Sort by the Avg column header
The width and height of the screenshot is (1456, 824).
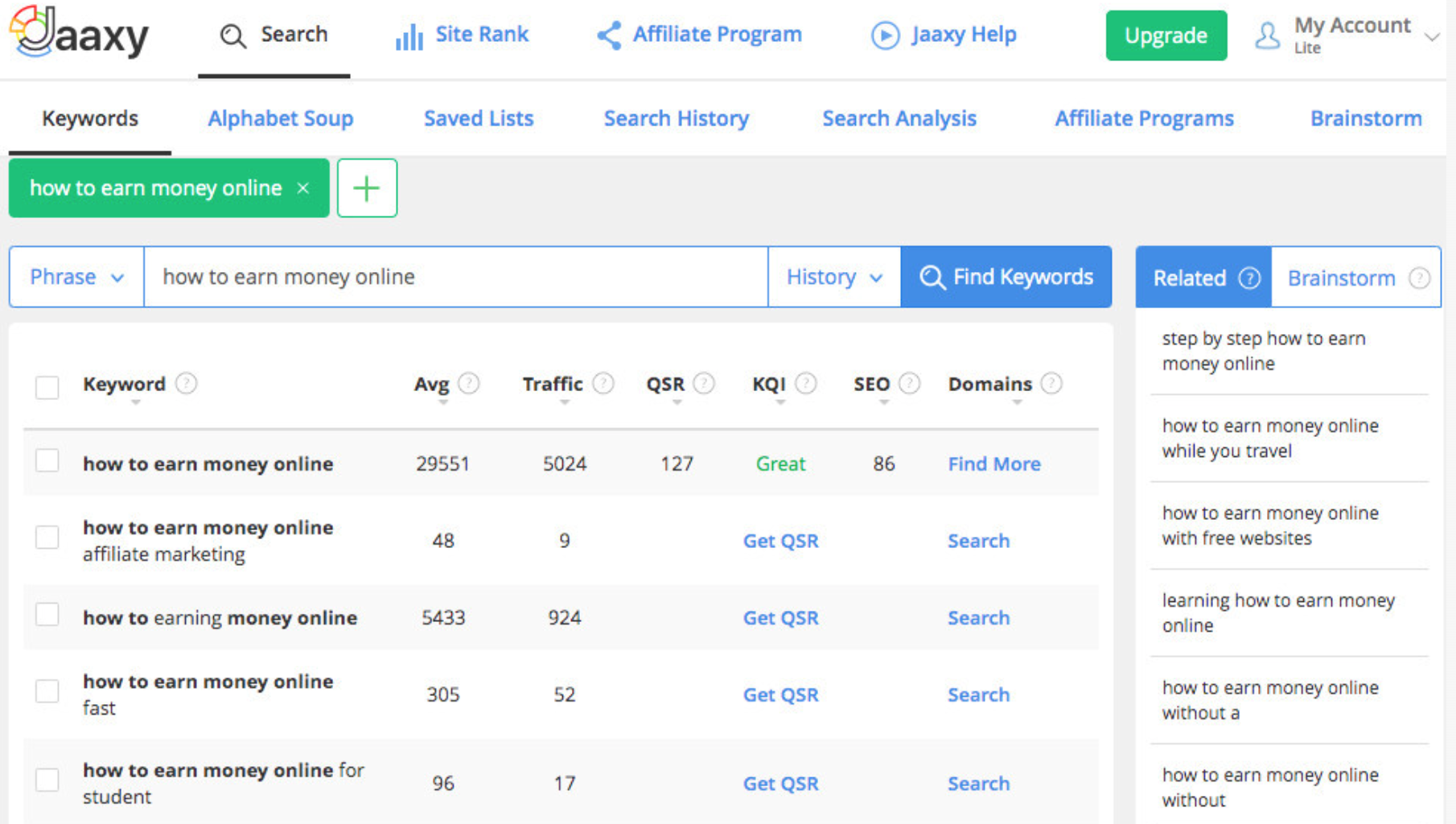(x=431, y=385)
